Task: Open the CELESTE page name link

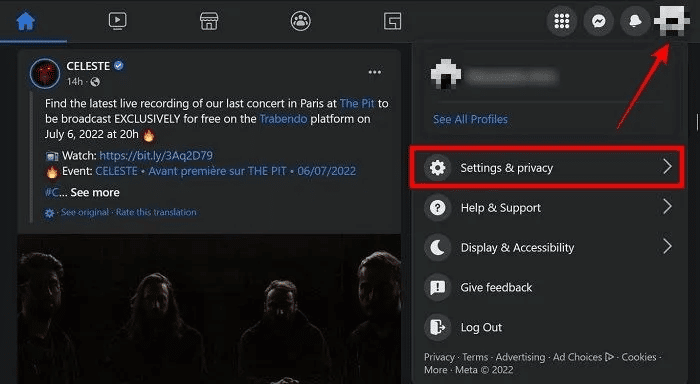Action: 88,66
